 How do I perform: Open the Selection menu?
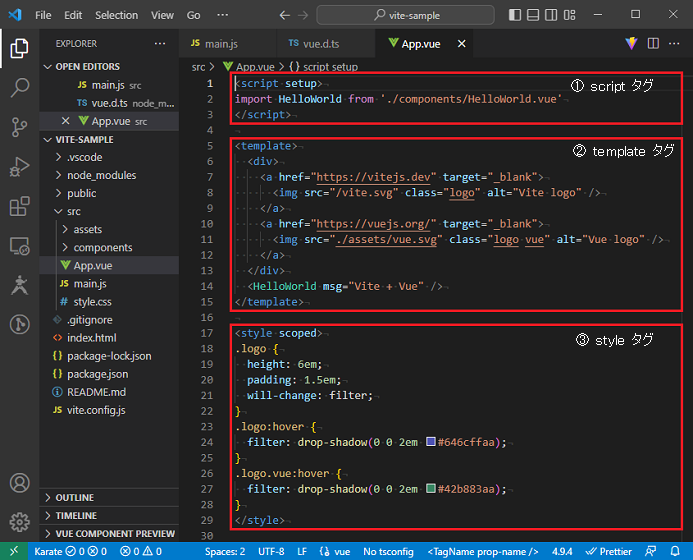(x=116, y=15)
